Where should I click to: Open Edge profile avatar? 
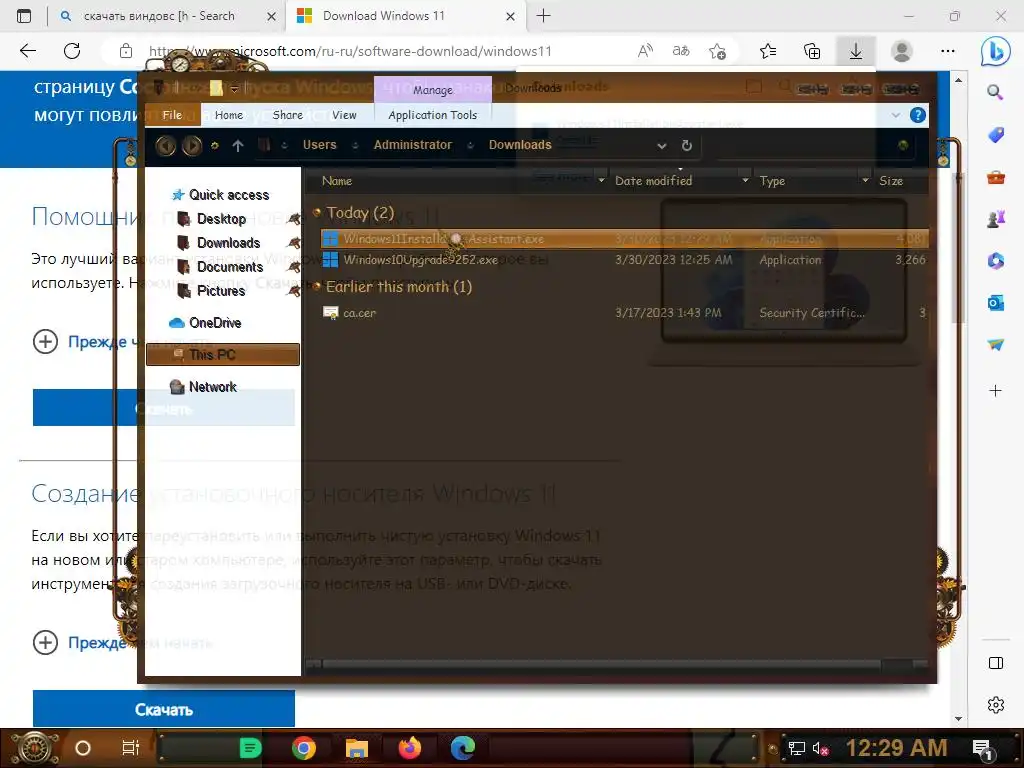point(902,51)
